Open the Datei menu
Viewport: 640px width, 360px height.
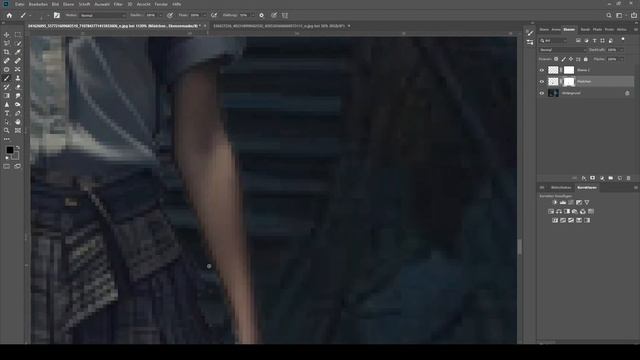point(20,4)
